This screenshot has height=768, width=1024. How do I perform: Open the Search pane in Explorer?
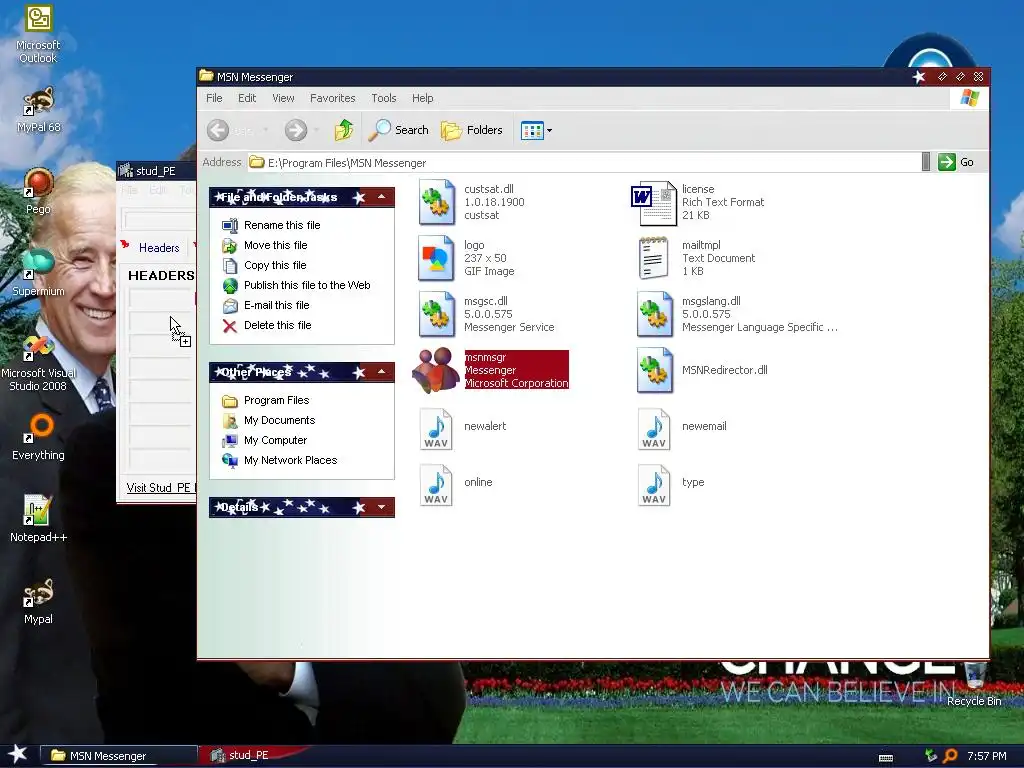pos(398,130)
